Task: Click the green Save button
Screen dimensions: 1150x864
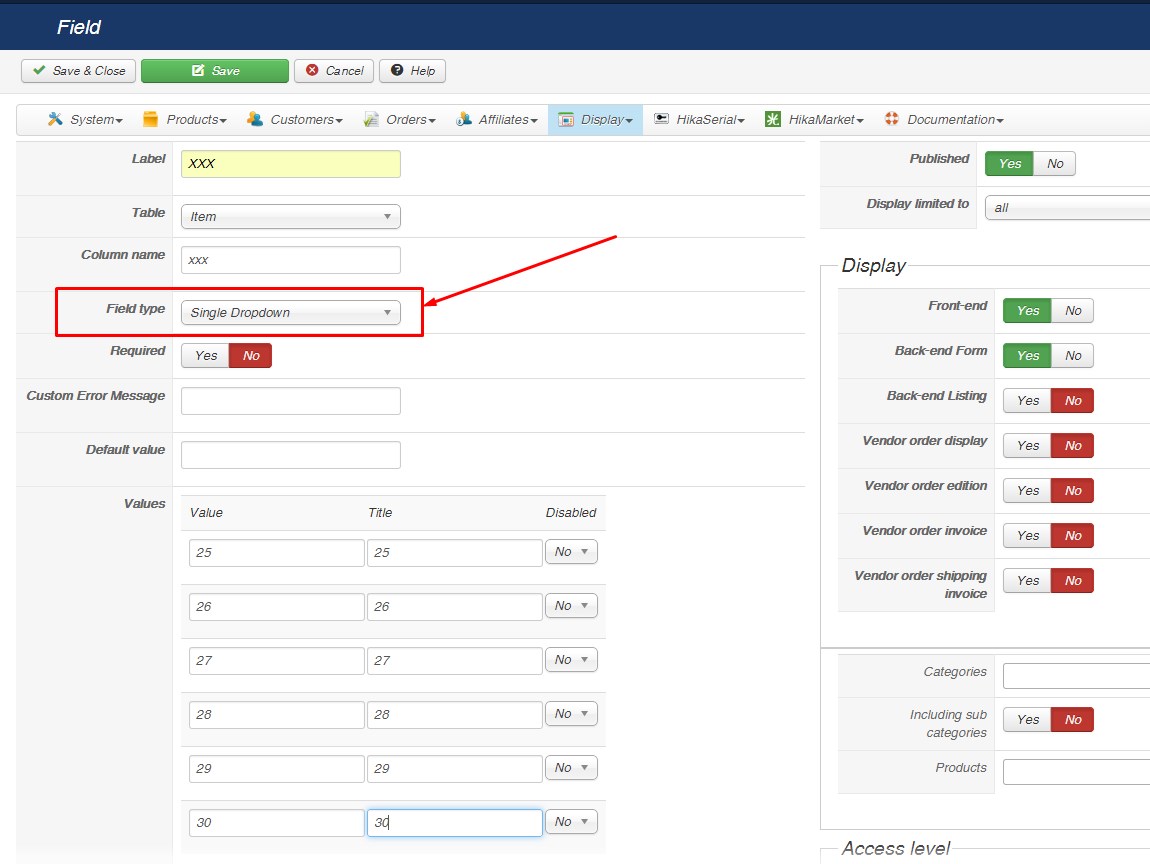Action: (215, 71)
